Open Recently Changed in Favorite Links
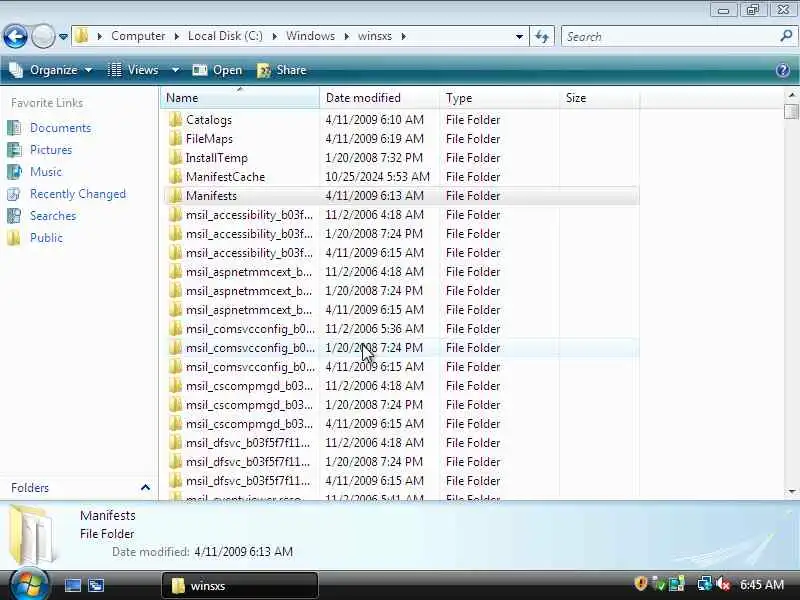The image size is (800, 600). coord(78,194)
